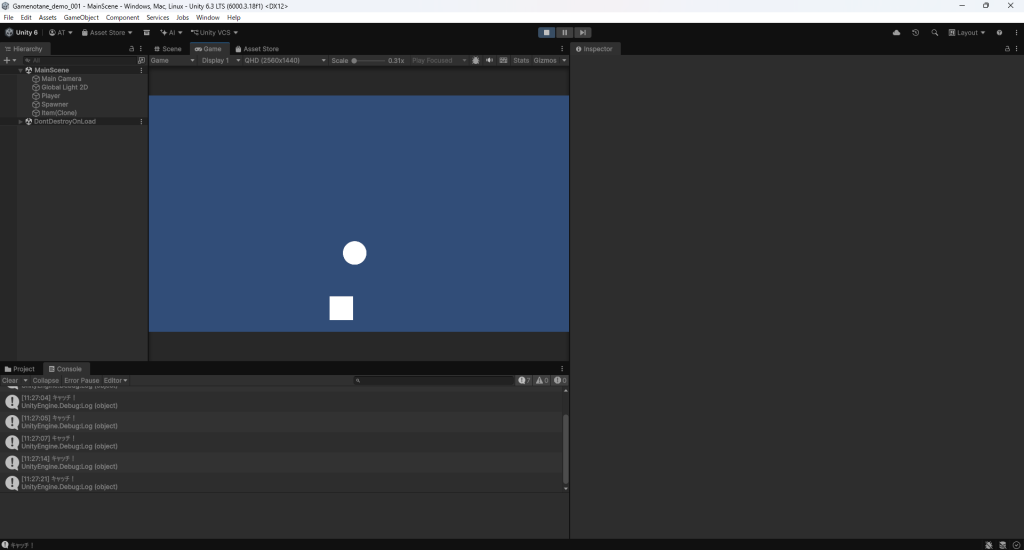This screenshot has height=550, width=1024.
Task: Collapse the MainScene tree
Action: (x=20, y=70)
